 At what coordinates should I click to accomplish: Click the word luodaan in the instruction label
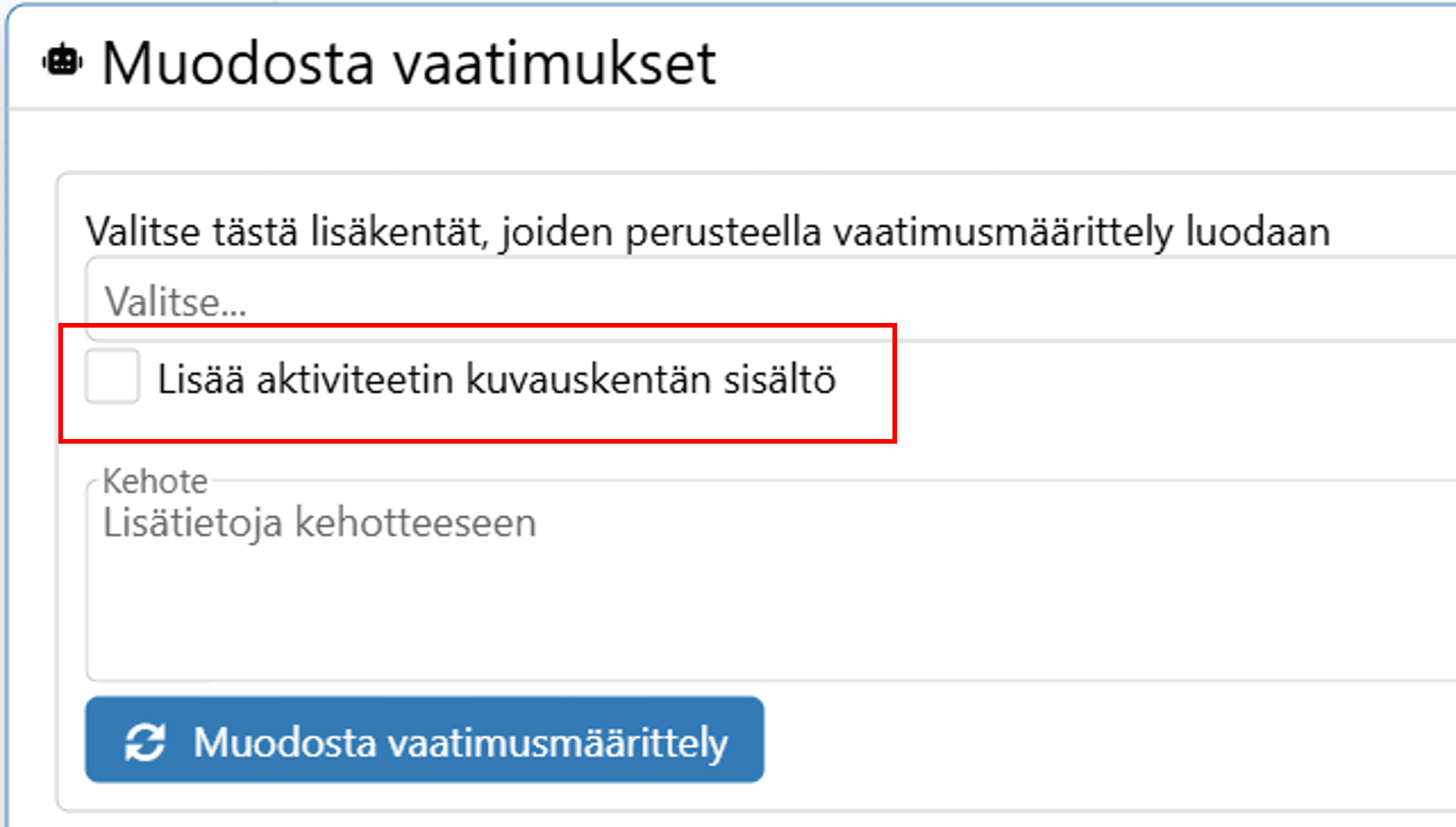click(x=1257, y=232)
